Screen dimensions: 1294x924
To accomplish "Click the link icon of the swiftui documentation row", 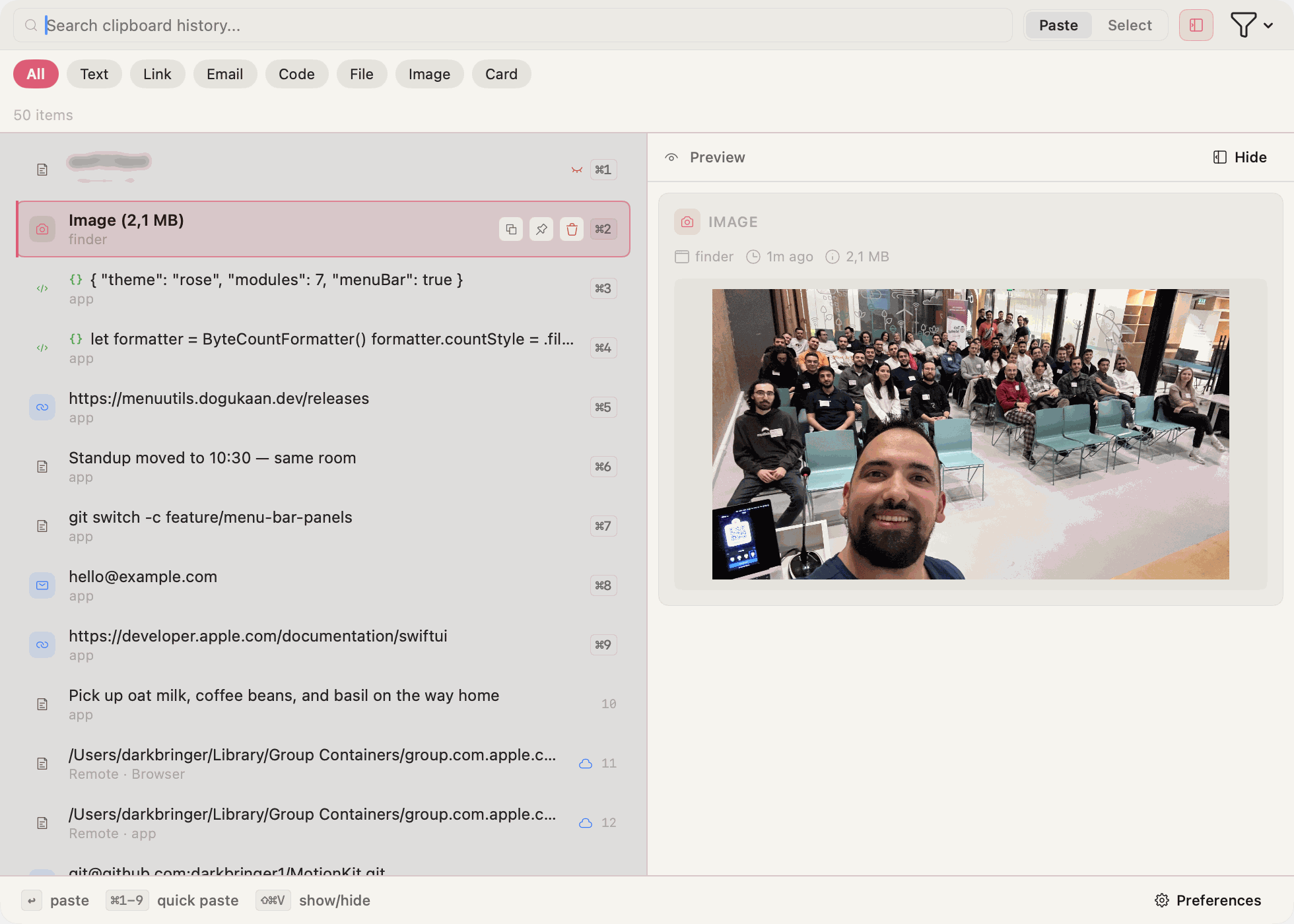I will click(x=42, y=645).
